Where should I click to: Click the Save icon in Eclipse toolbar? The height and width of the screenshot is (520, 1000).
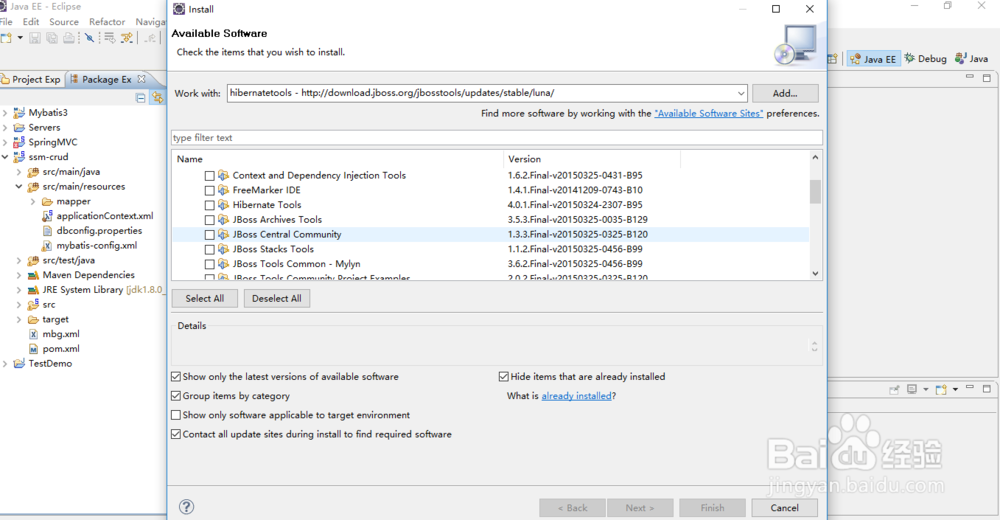coord(35,38)
